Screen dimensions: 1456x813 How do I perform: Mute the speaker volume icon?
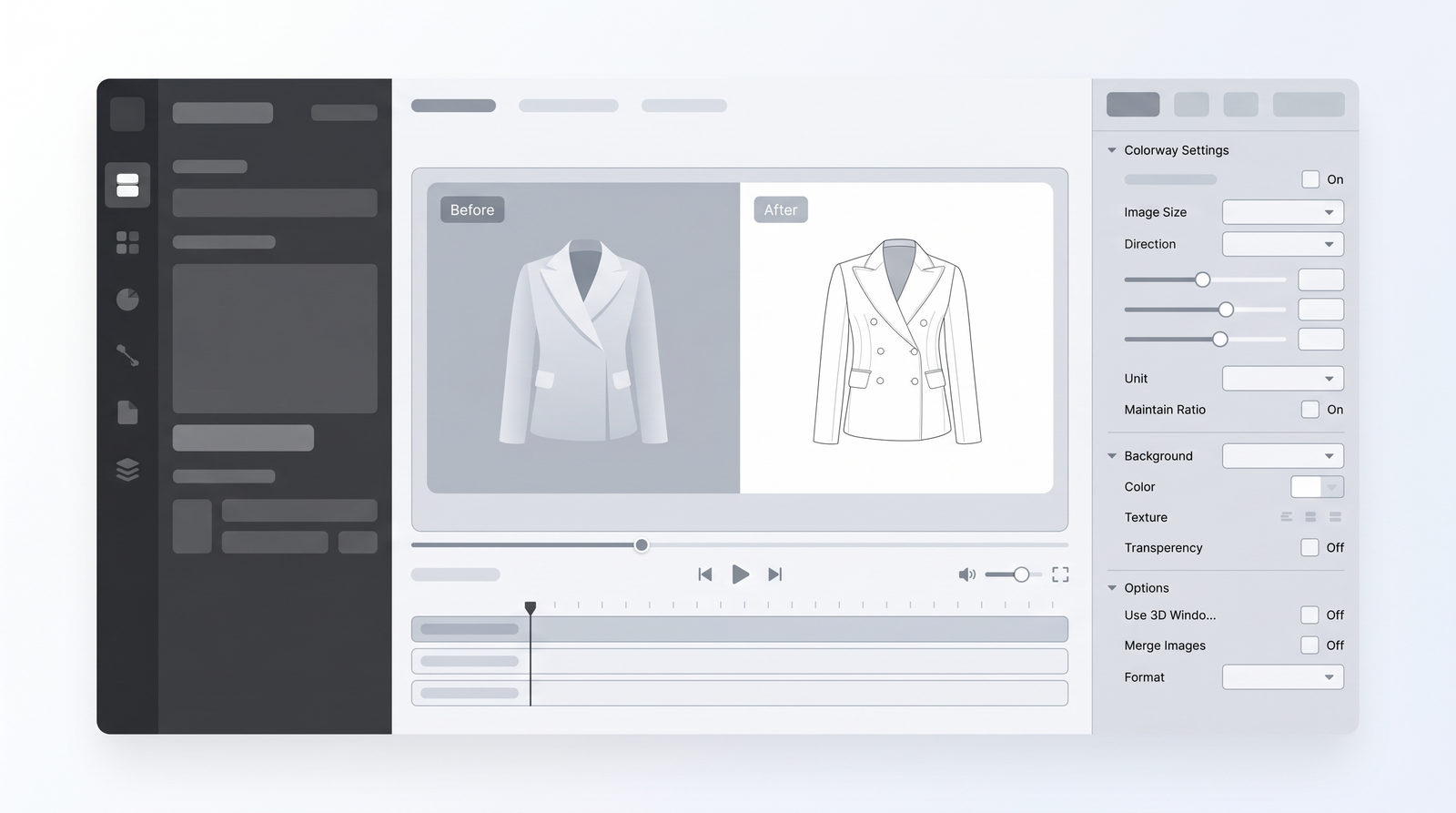tap(966, 574)
